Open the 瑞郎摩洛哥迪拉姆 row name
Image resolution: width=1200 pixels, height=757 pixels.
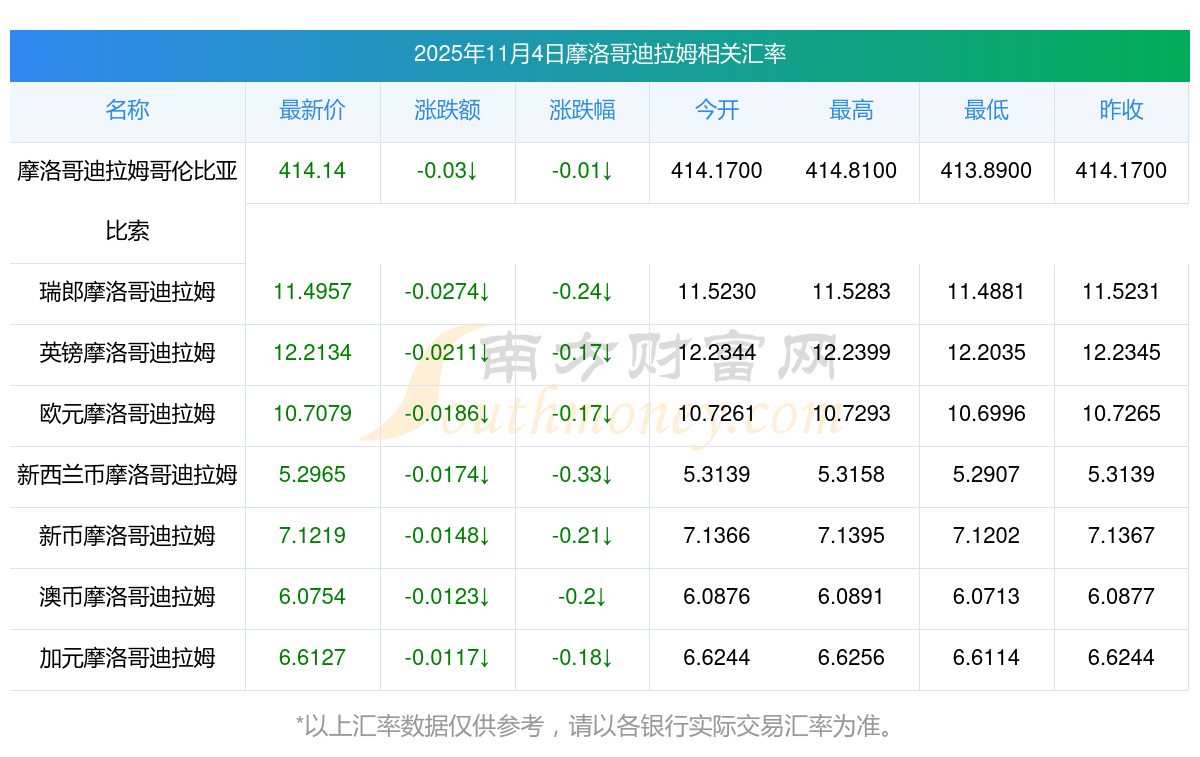[127, 293]
